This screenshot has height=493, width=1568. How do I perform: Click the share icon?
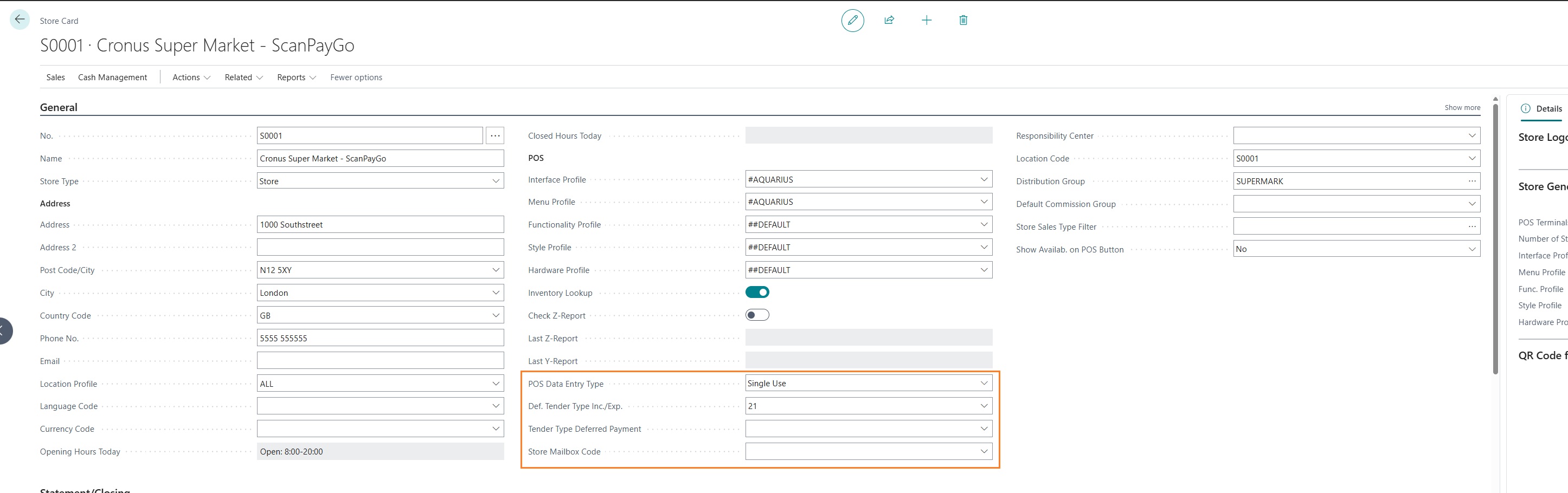(x=889, y=20)
